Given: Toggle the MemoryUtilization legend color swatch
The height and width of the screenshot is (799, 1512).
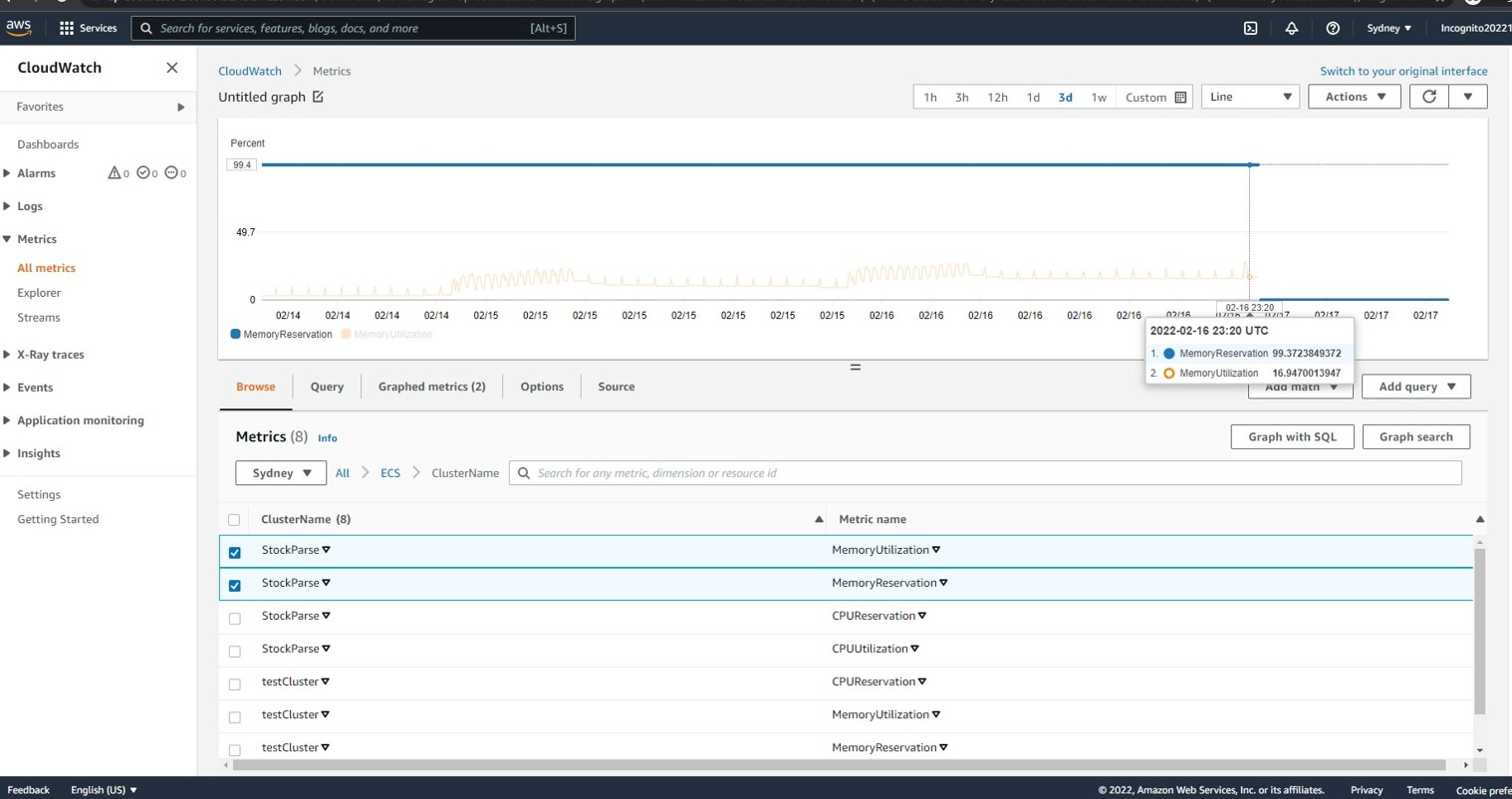Looking at the screenshot, I should 346,334.
